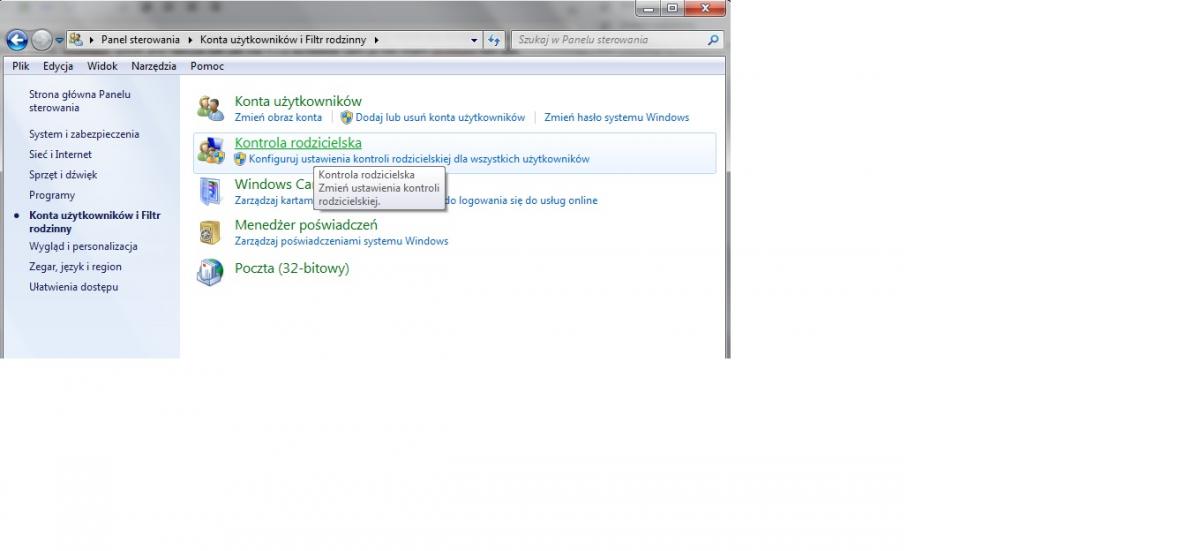Open Programy category
The height and width of the screenshot is (551, 1200).
pos(52,195)
